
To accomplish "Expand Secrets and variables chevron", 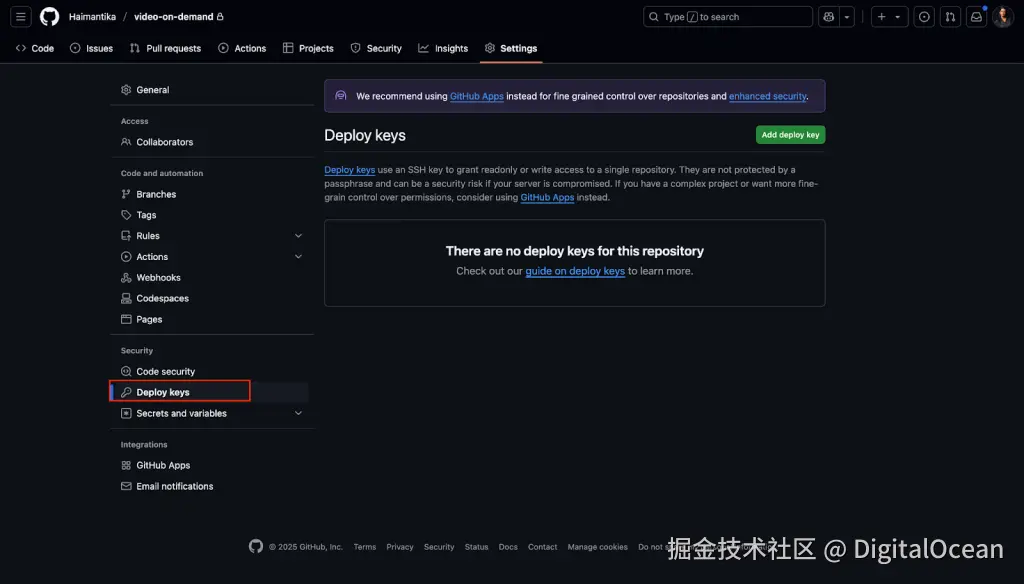I will (x=298, y=414).
